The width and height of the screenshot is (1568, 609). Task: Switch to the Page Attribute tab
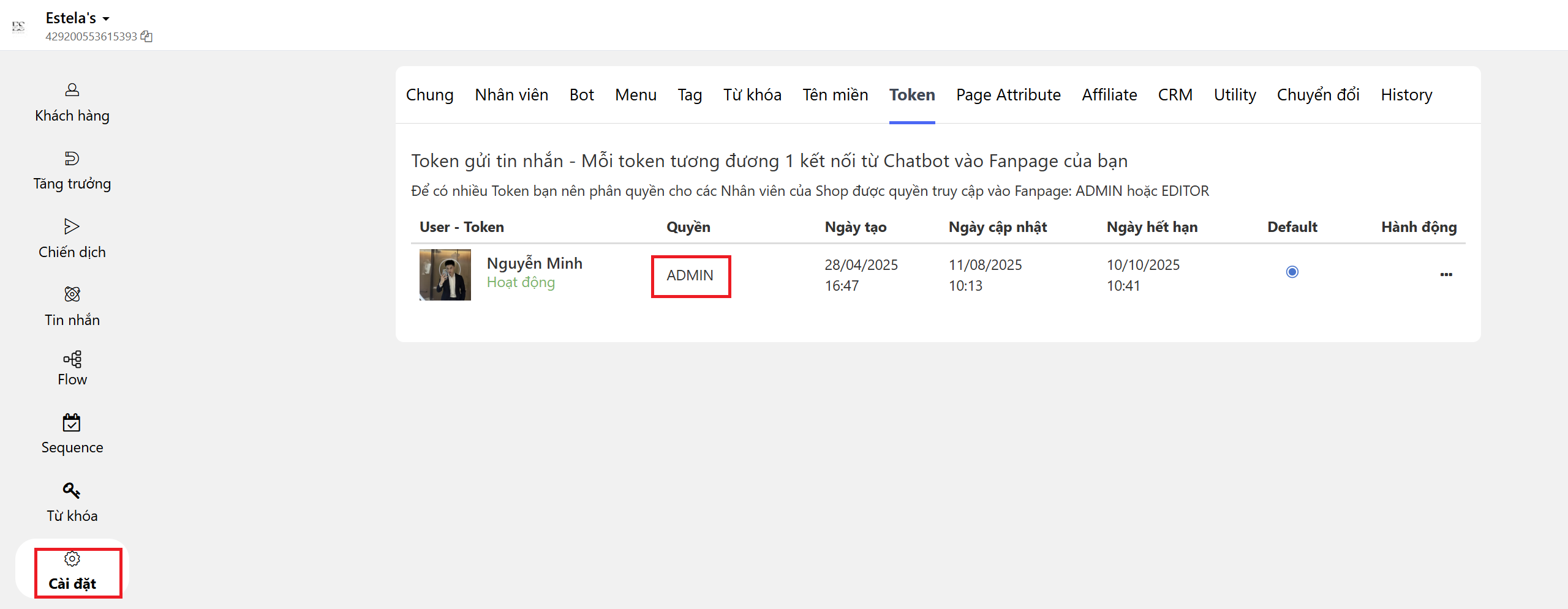1008,95
